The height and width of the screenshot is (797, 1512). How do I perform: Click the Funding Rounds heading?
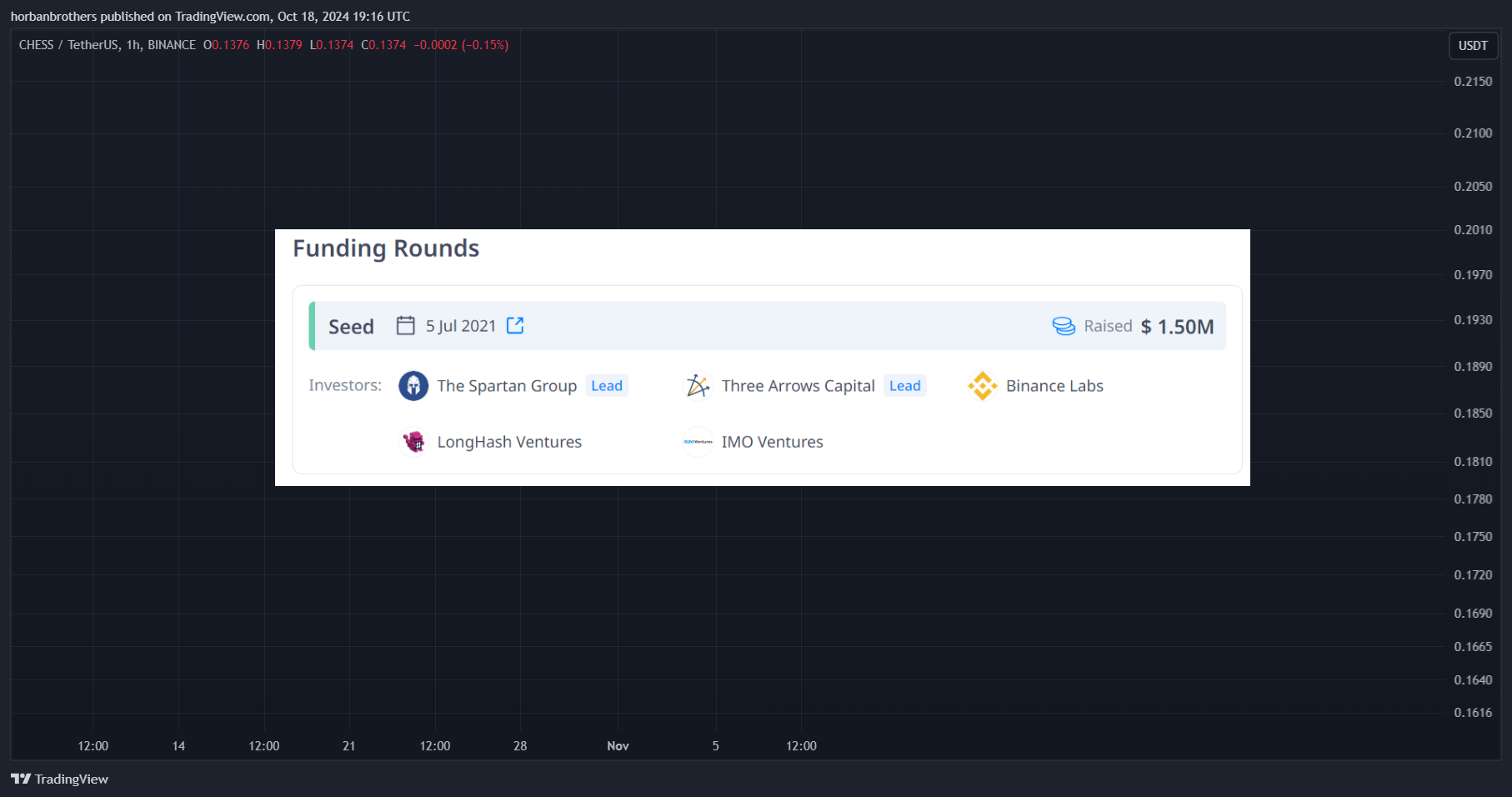click(386, 248)
